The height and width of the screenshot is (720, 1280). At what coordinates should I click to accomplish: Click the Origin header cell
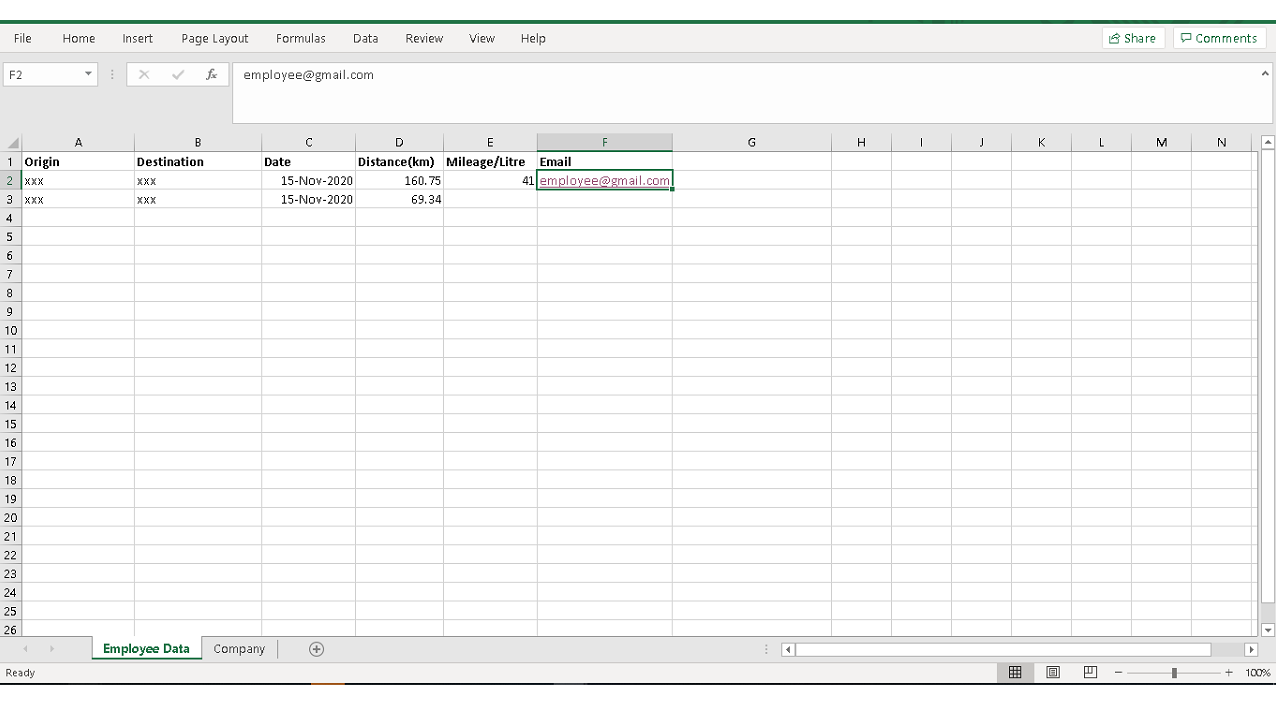click(x=78, y=161)
